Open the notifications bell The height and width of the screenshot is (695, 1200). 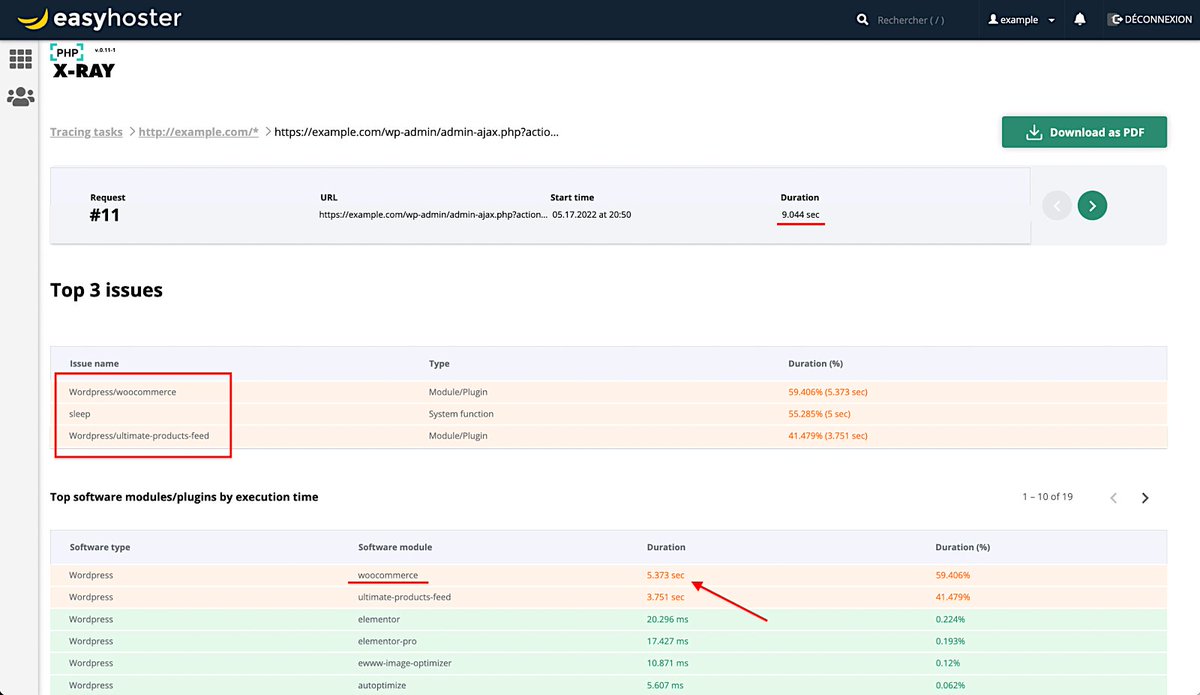click(1080, 19)
